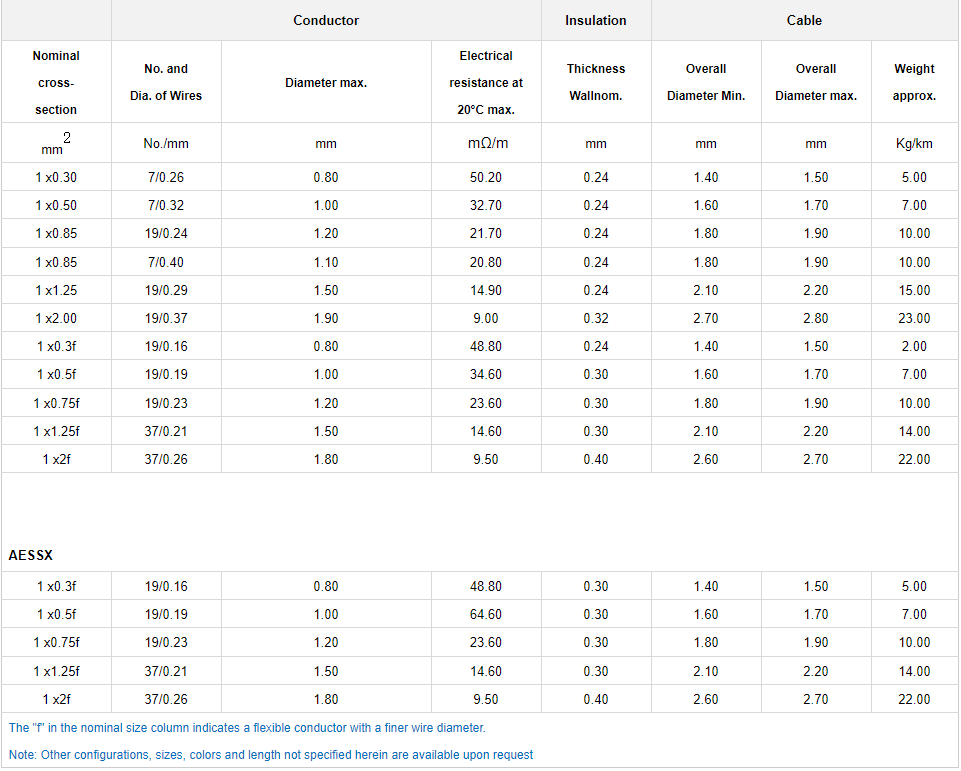Select the Kg/km unit cell
Screen dimensions: 961x771
pyautogui.click(x=914, y=143)
